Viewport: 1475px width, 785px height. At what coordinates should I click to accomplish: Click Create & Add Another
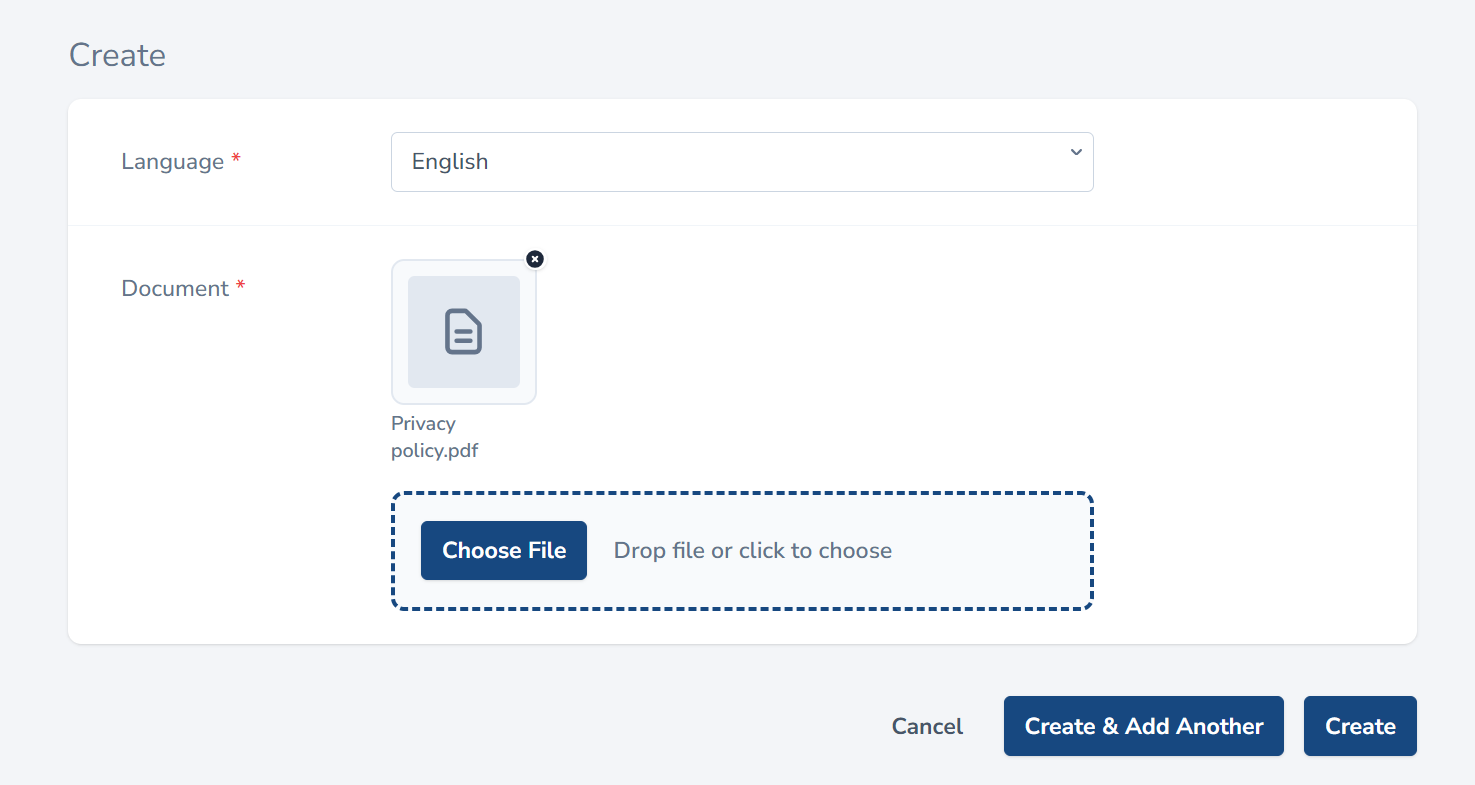point(1143,727)
